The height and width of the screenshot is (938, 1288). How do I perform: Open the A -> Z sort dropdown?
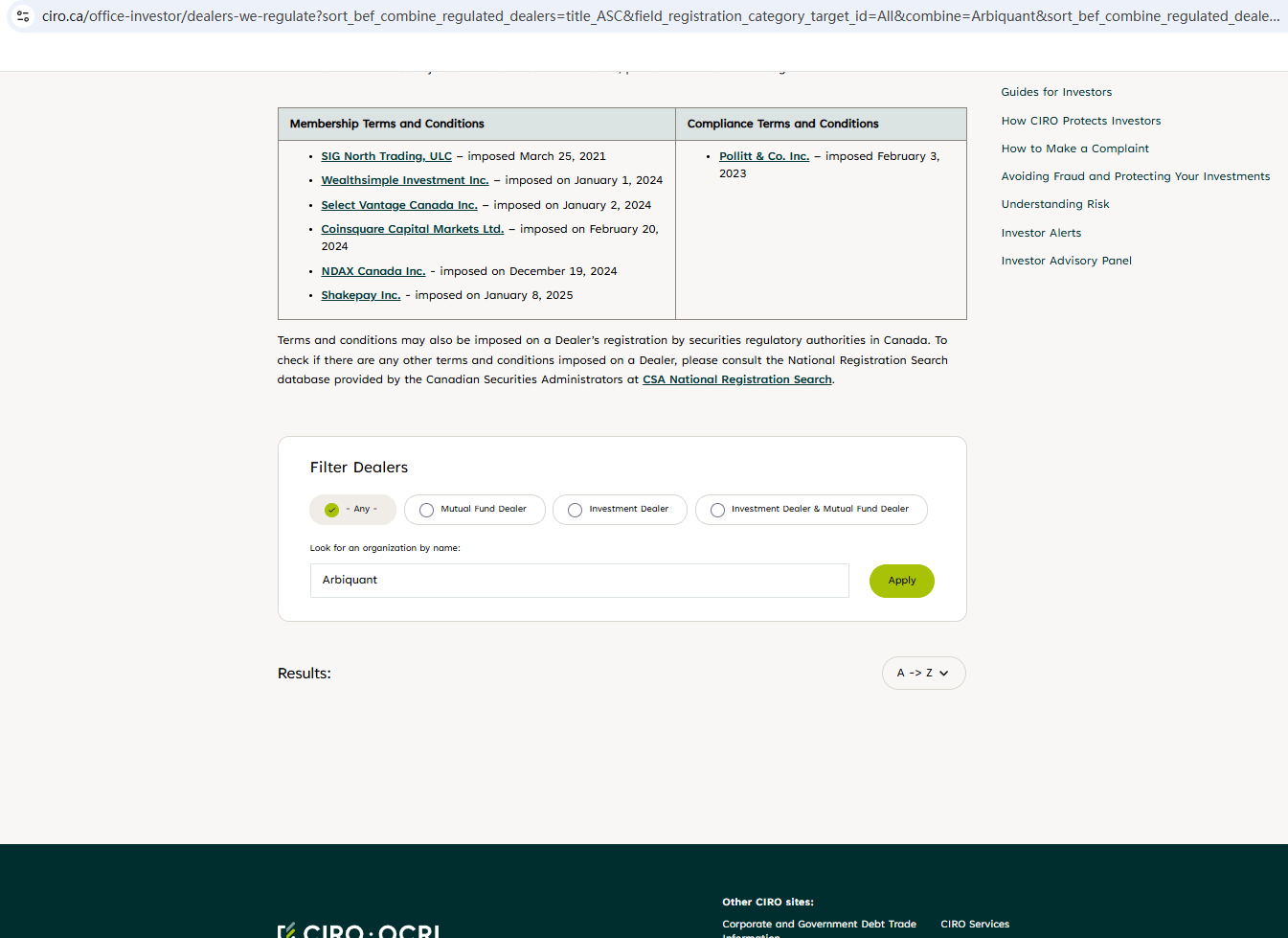pyautogui.click(x=923, y=673)
